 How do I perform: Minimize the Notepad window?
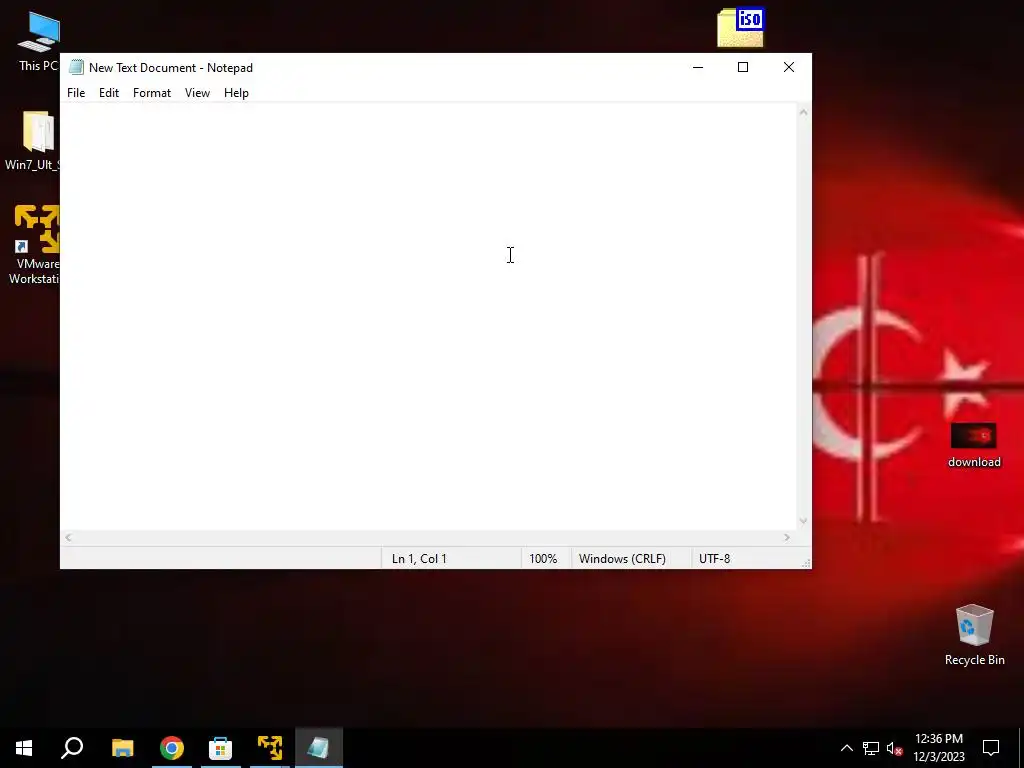[697, 67]
